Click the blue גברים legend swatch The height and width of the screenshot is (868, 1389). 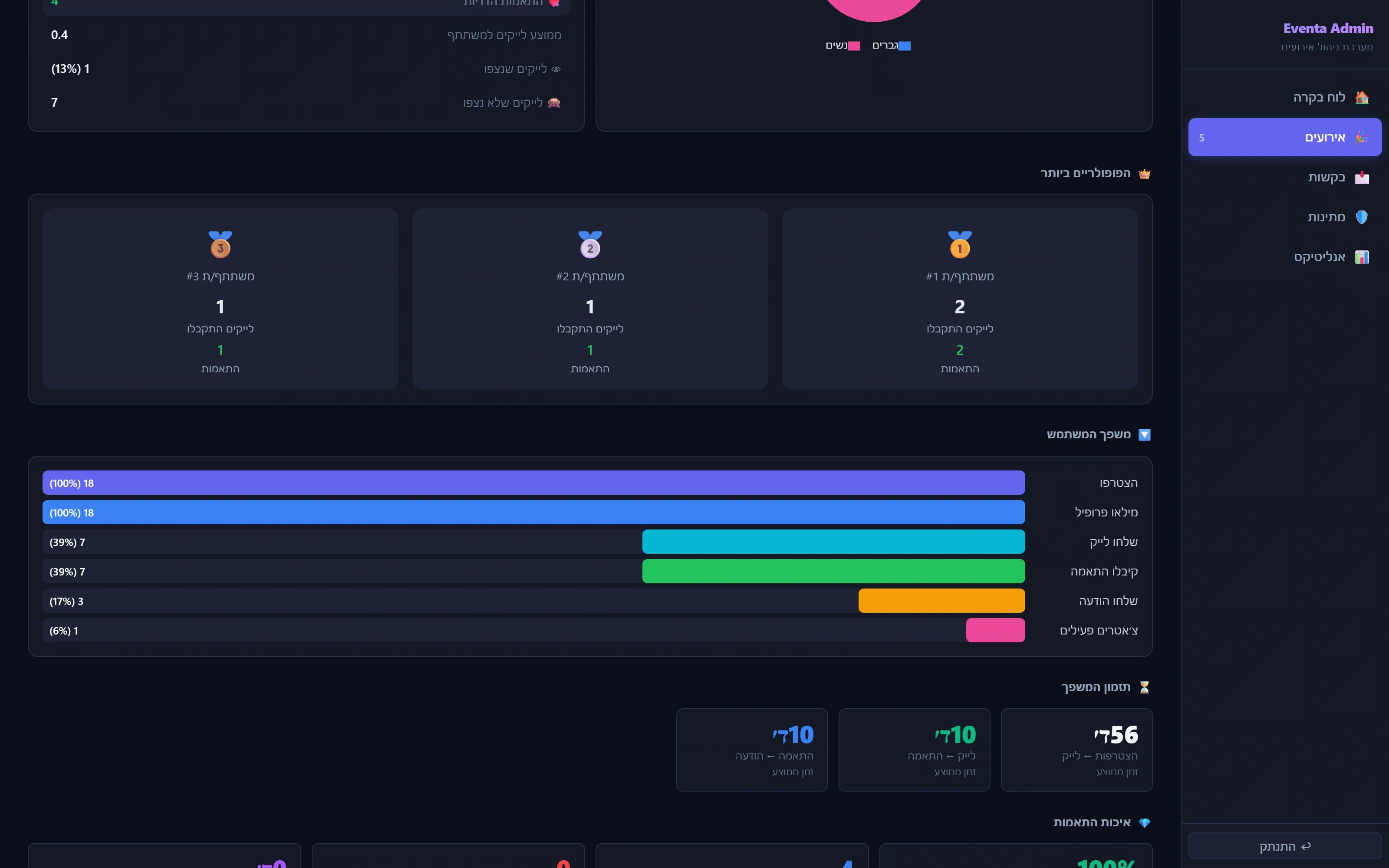click(905, 46)
